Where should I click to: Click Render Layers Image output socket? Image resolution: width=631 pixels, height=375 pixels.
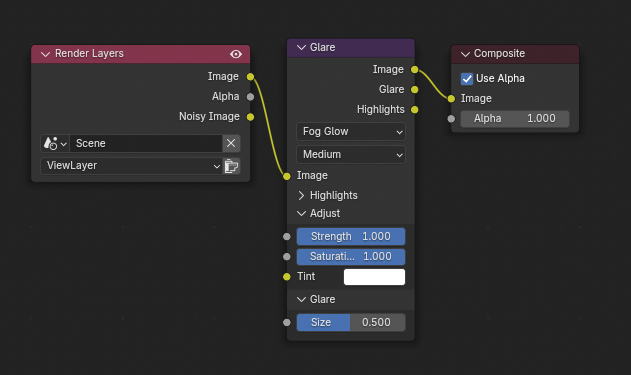[x=250, y=77]
